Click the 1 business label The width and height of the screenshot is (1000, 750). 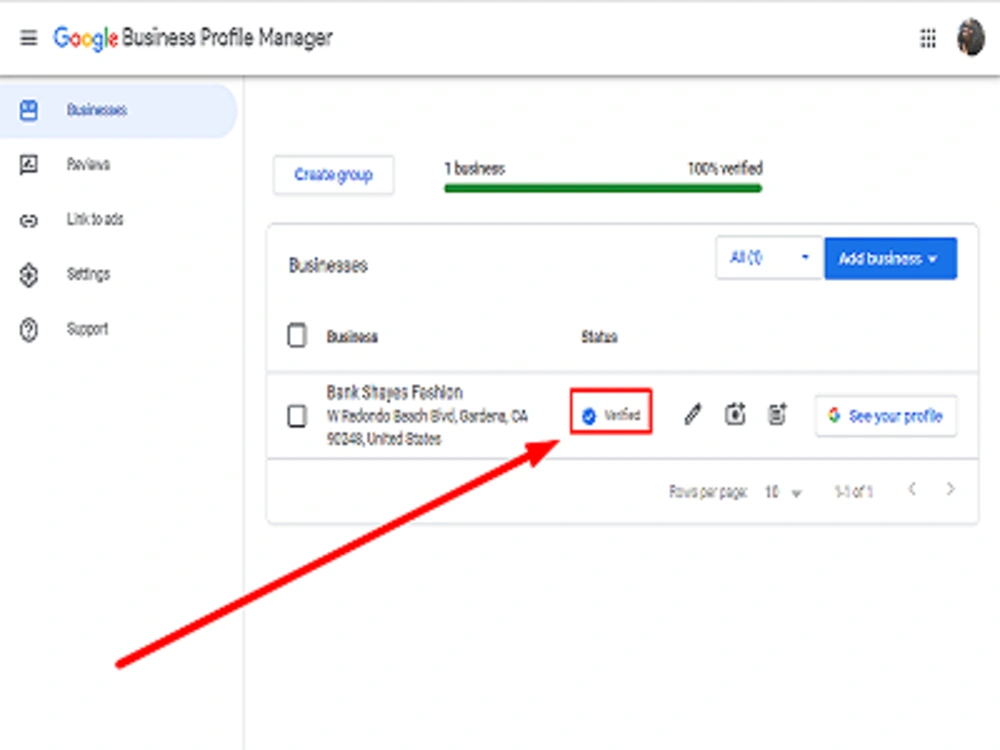coord(474,169)
